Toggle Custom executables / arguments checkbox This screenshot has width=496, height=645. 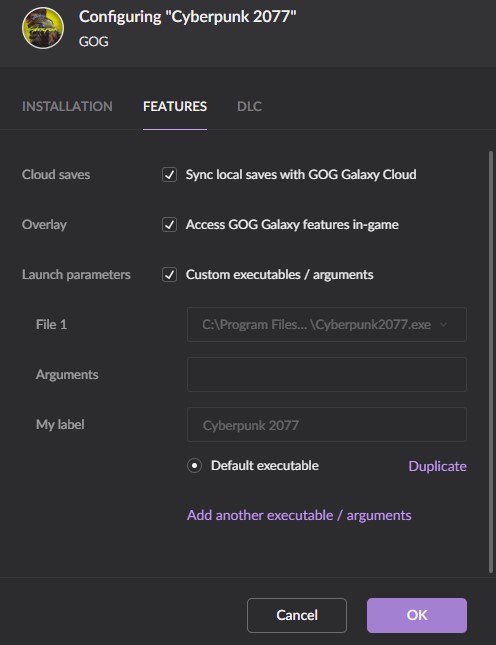(x=169, y=275)
